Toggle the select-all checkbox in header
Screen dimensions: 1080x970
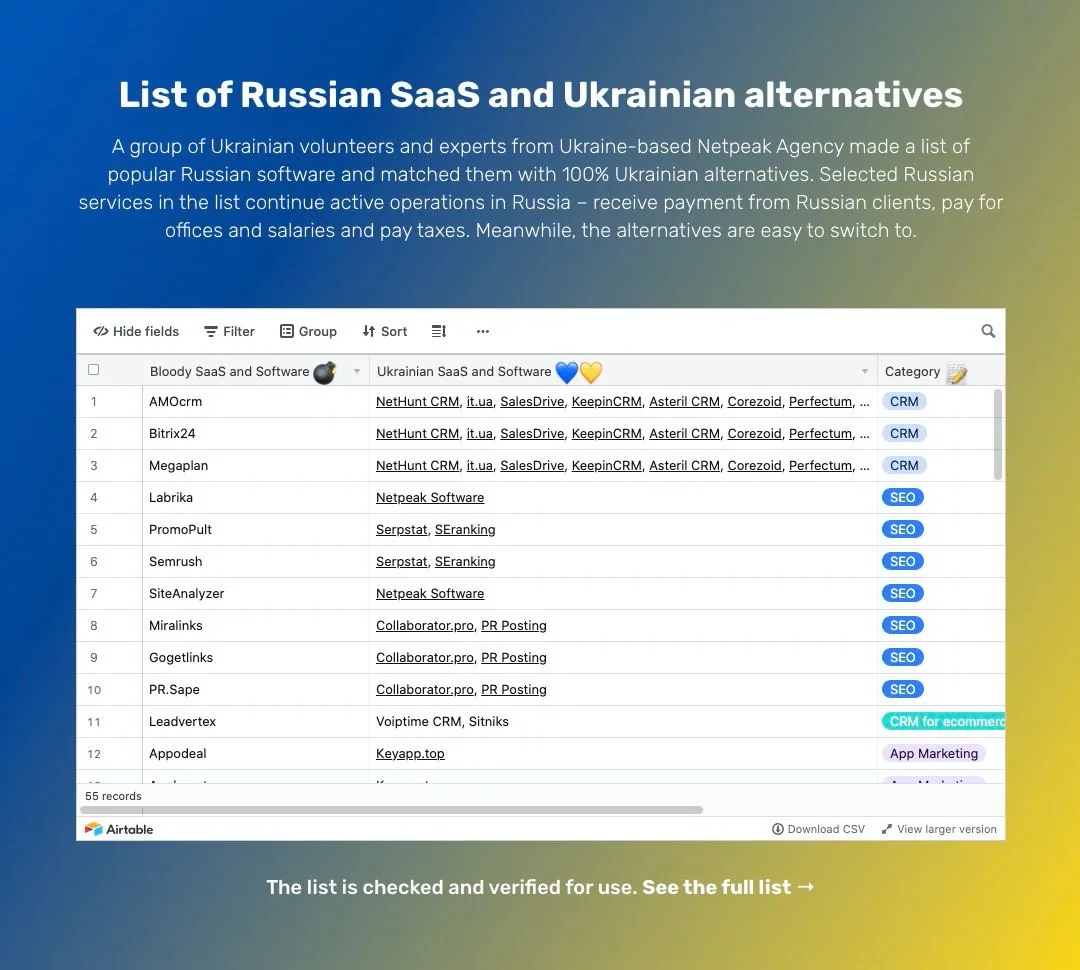[x=94, y=370]
